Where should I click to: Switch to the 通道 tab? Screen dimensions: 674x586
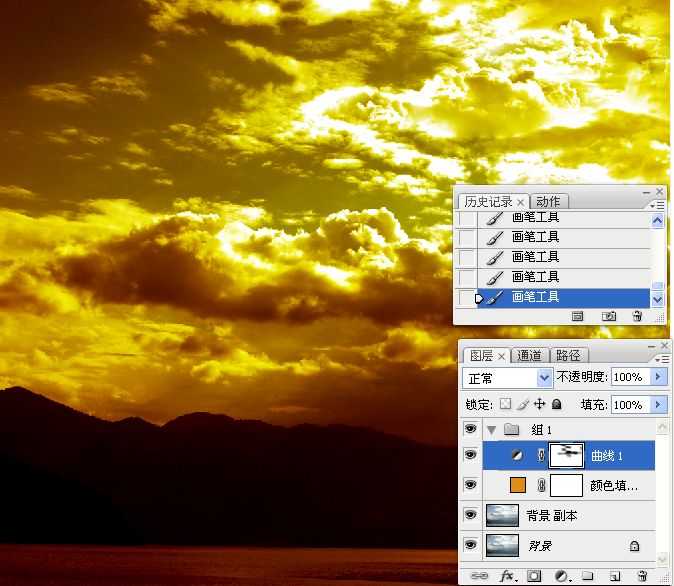point(529,356)
